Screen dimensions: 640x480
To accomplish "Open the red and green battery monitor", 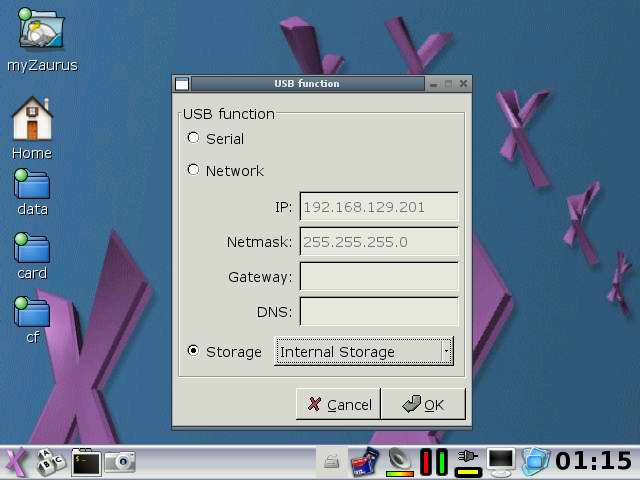I will point(433,461).
